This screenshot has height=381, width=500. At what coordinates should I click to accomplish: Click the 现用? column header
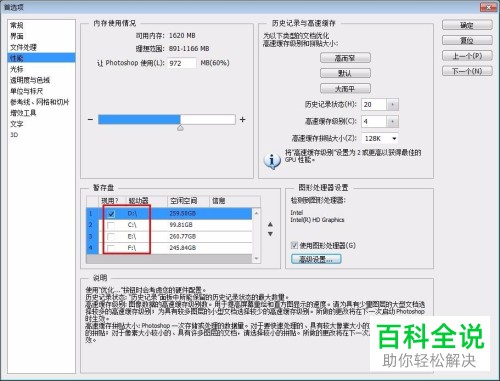[x=112, y=201]
